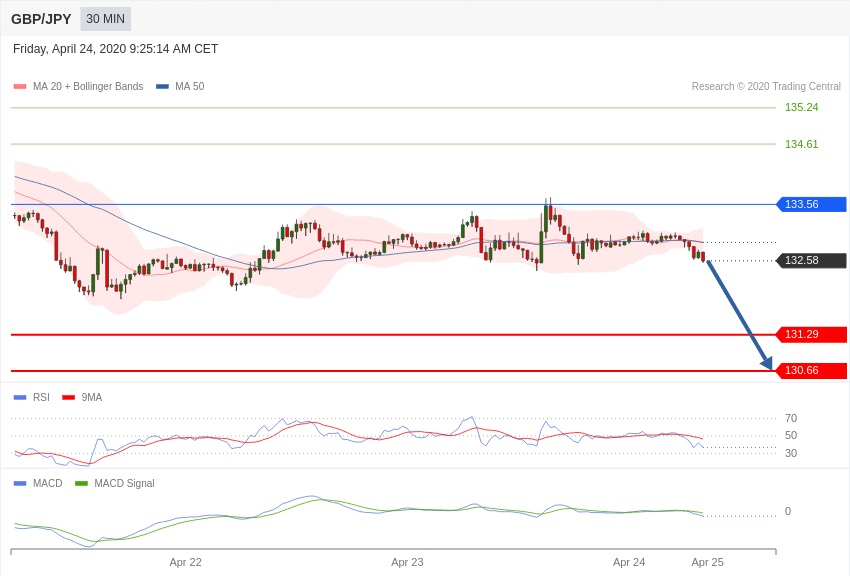850x576 pixels.
Task: Click the Apr 23 date axis label
Action: pos(407,562)
